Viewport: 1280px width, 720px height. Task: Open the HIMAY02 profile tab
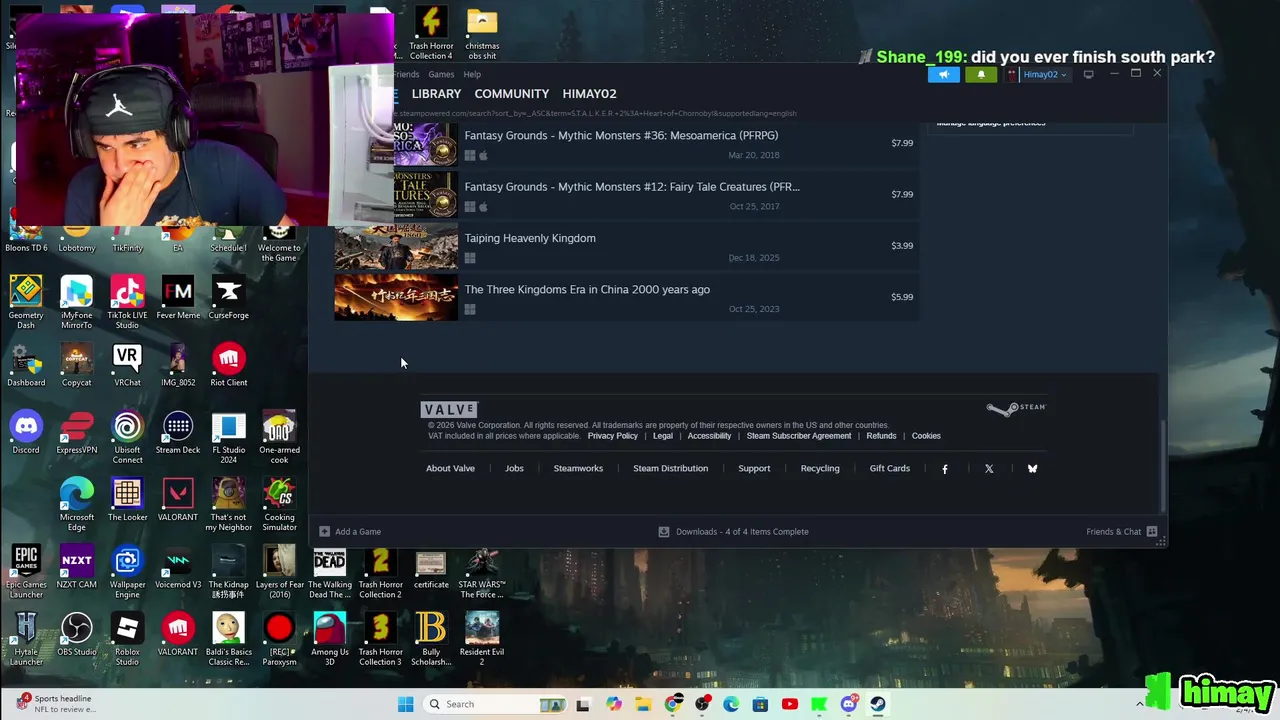(589, 94)
